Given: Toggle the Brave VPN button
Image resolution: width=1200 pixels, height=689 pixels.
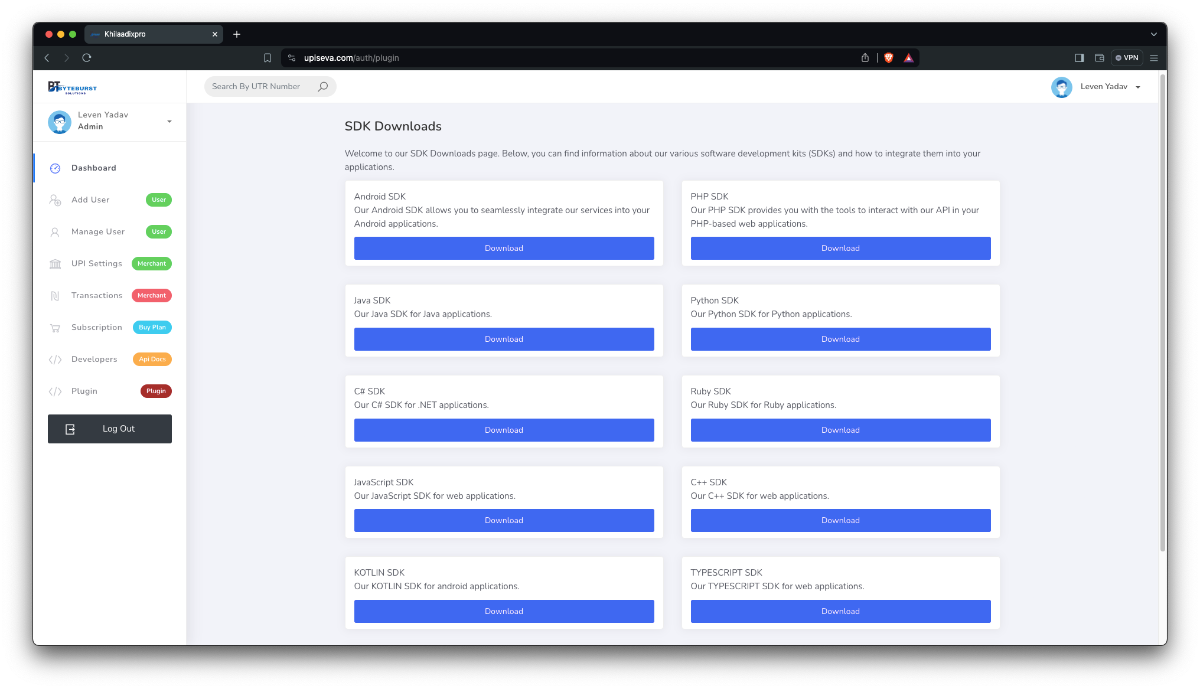Looking at the screenshot, I should coord(1127,58).
